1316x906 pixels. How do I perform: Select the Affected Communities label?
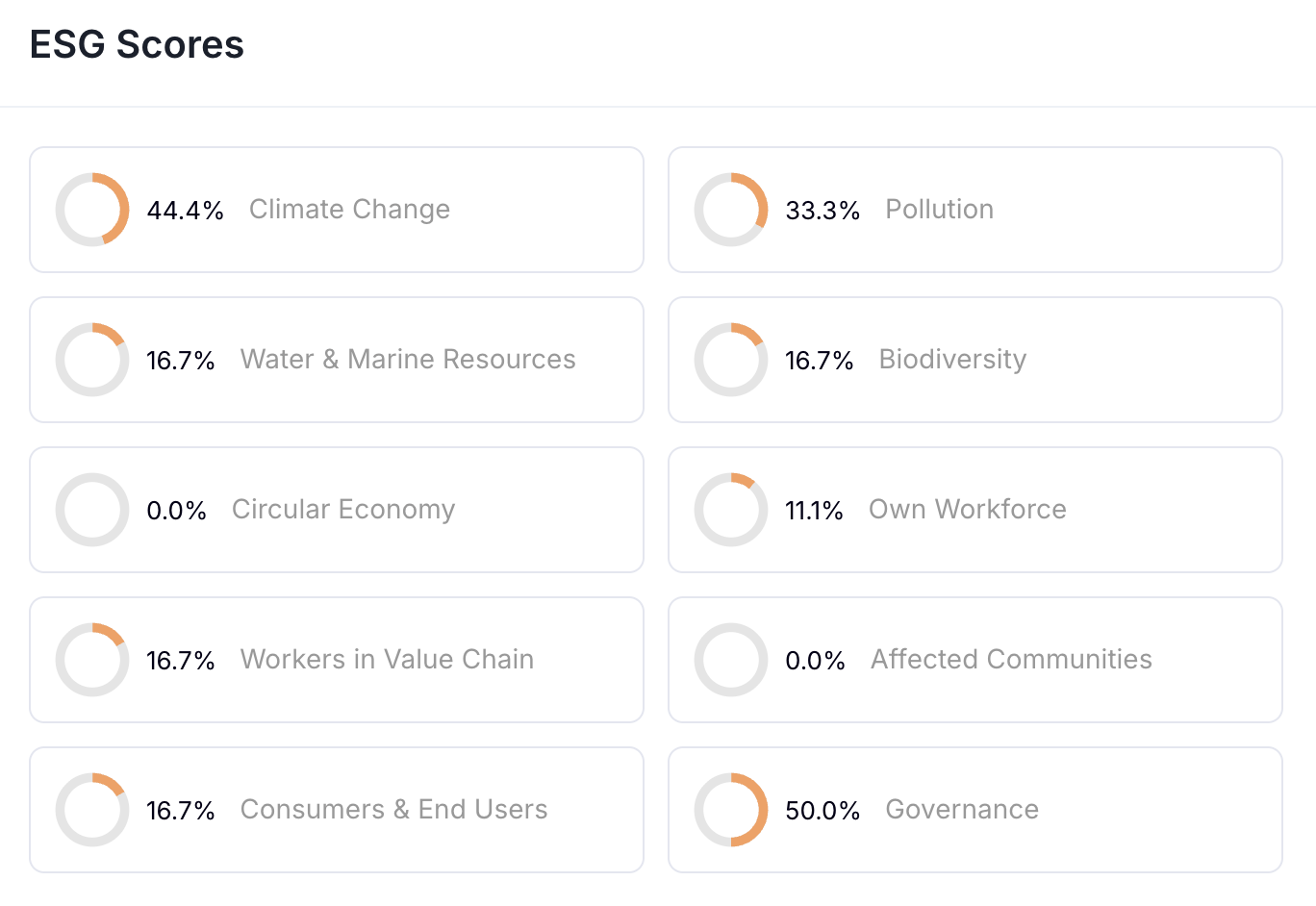click(x=1011, y=660)
